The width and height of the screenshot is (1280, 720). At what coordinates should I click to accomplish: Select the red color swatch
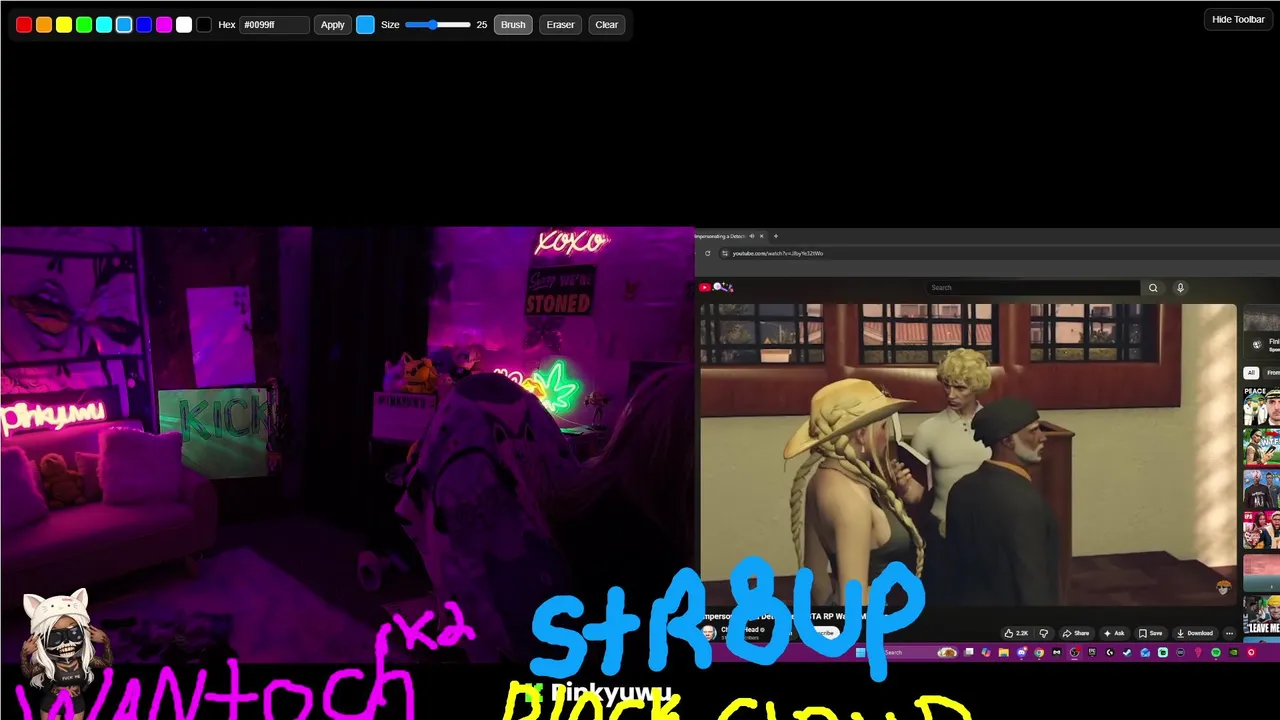click(x=24, y=24)
